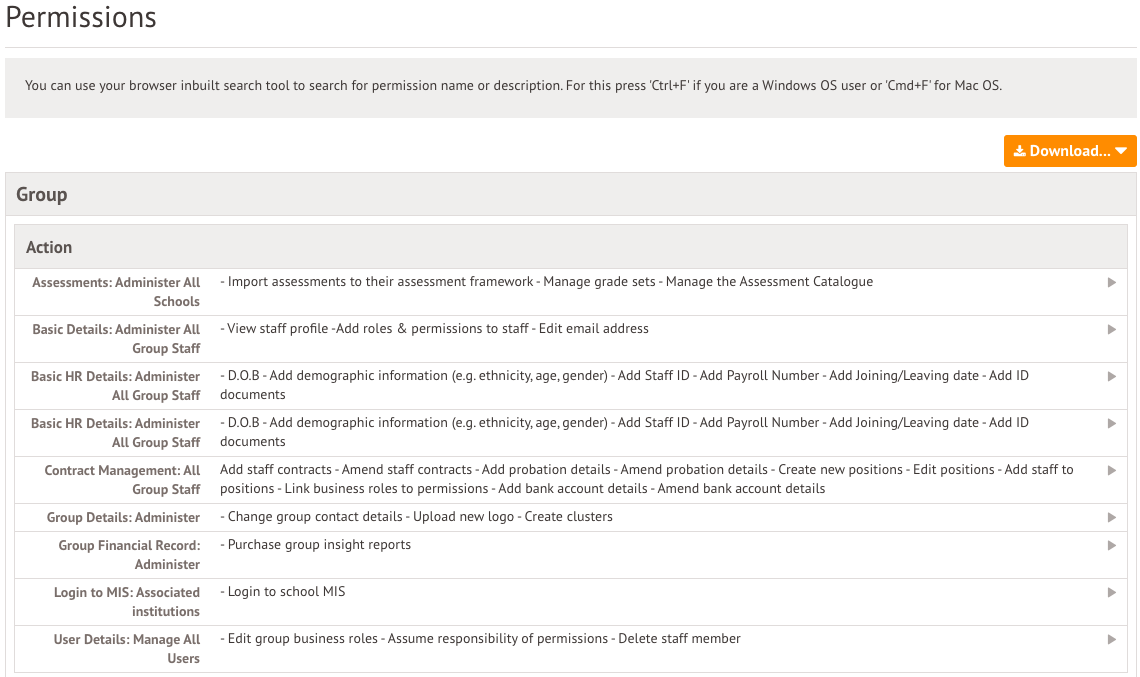Click the Download... button label
Viewport: 1140px width, 677px height.
click(1069, 151)
